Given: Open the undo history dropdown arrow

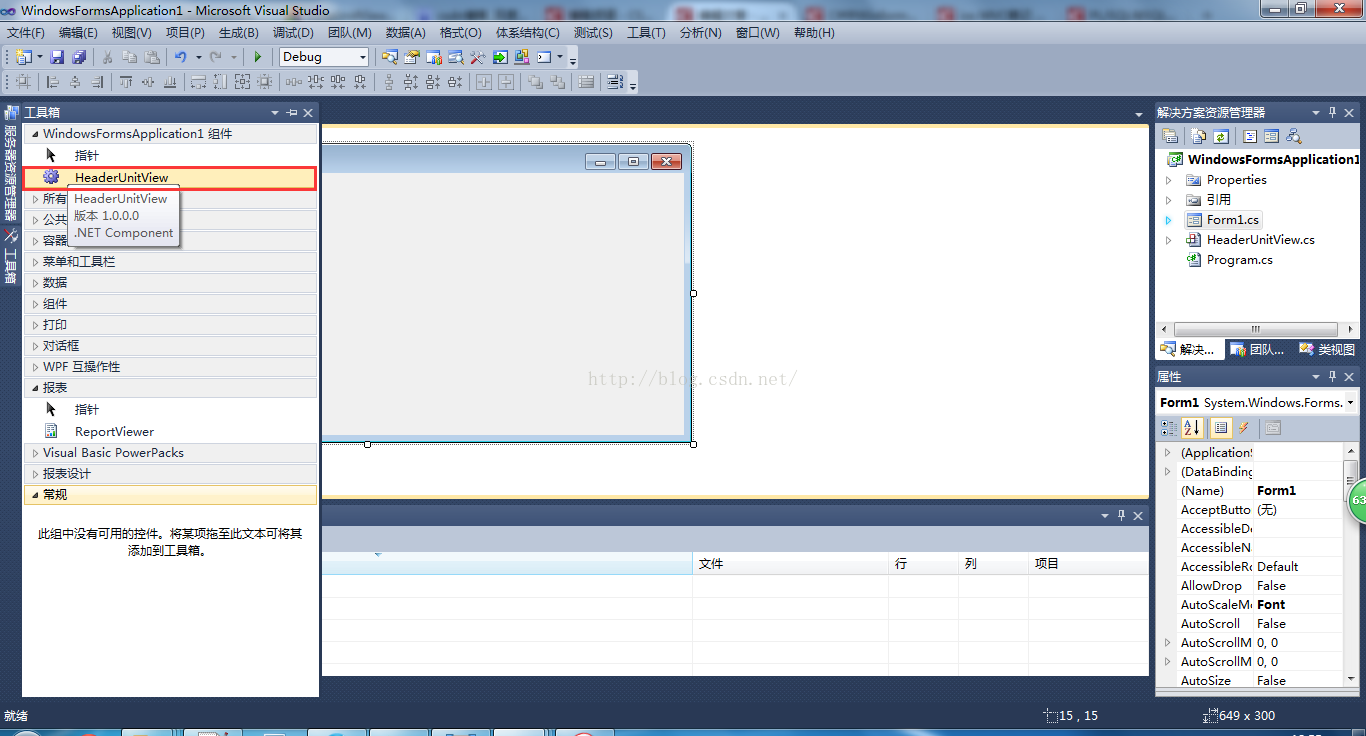Looking at the screenshot, I should (199, 57).
